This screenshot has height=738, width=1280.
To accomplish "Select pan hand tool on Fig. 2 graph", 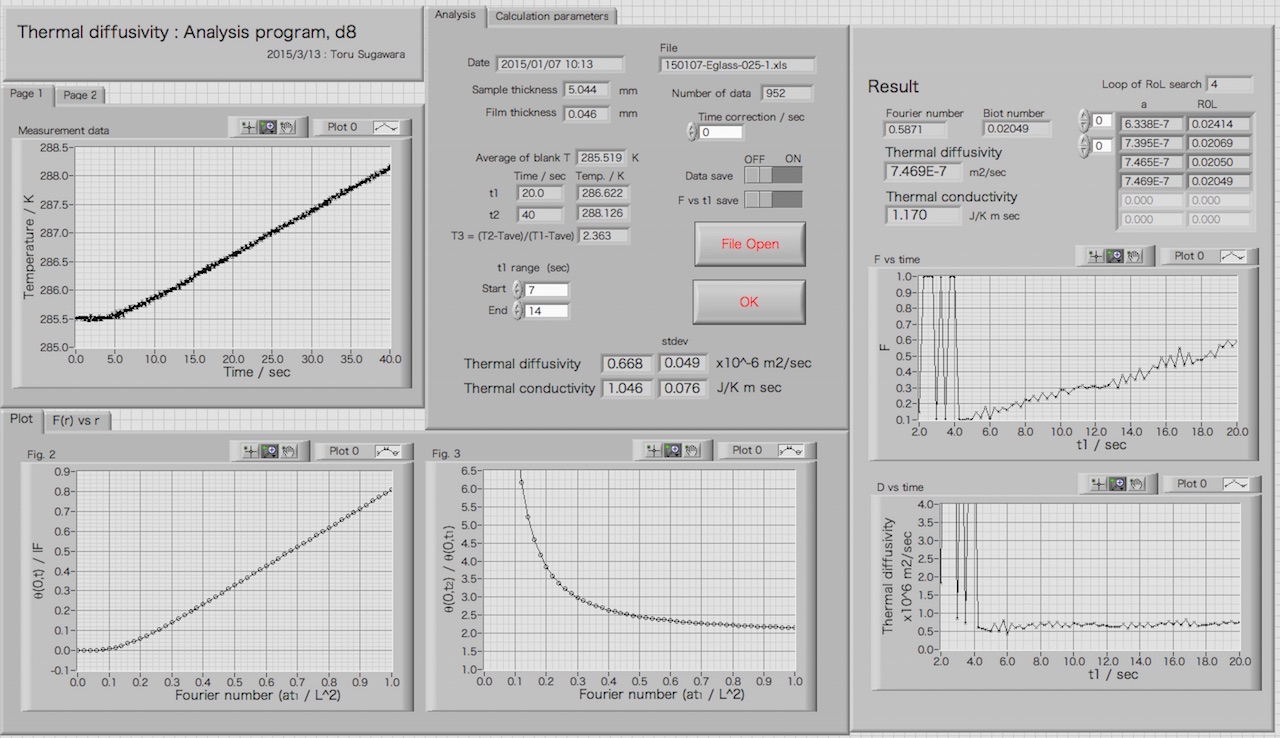I will [288, 451].
